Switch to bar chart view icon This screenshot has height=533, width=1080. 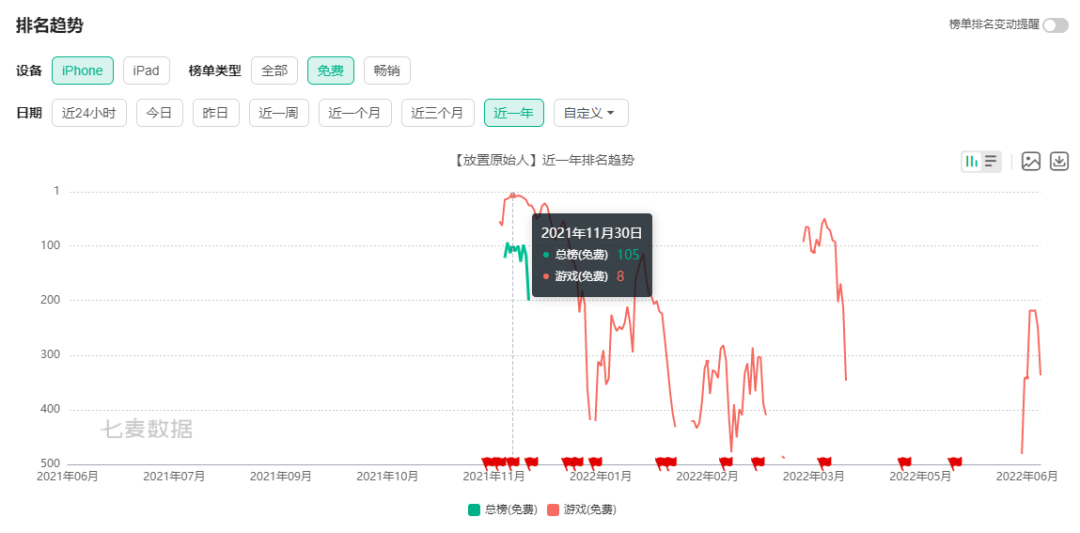click(x=972, y=161)
